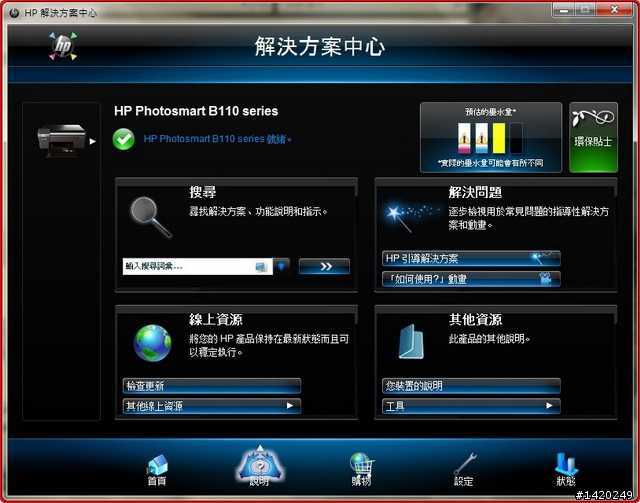
Task: Click the 線上資源 section heading
Action: point(216,319)
